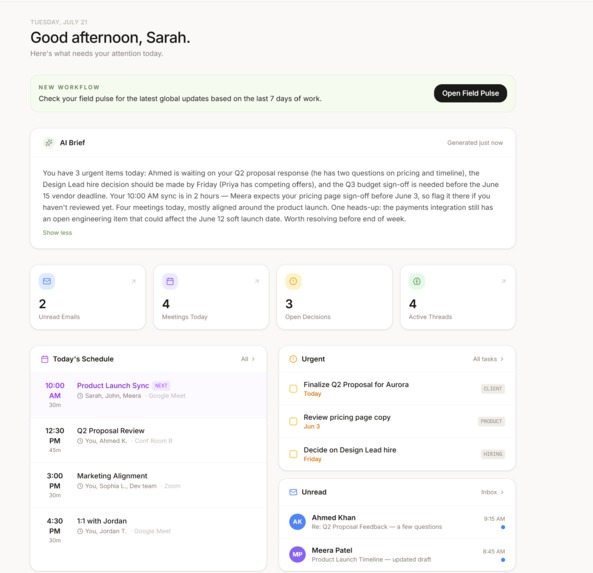Open the 1:1 with Jordan meeting
593x573 pixels.
click(148, 530)
